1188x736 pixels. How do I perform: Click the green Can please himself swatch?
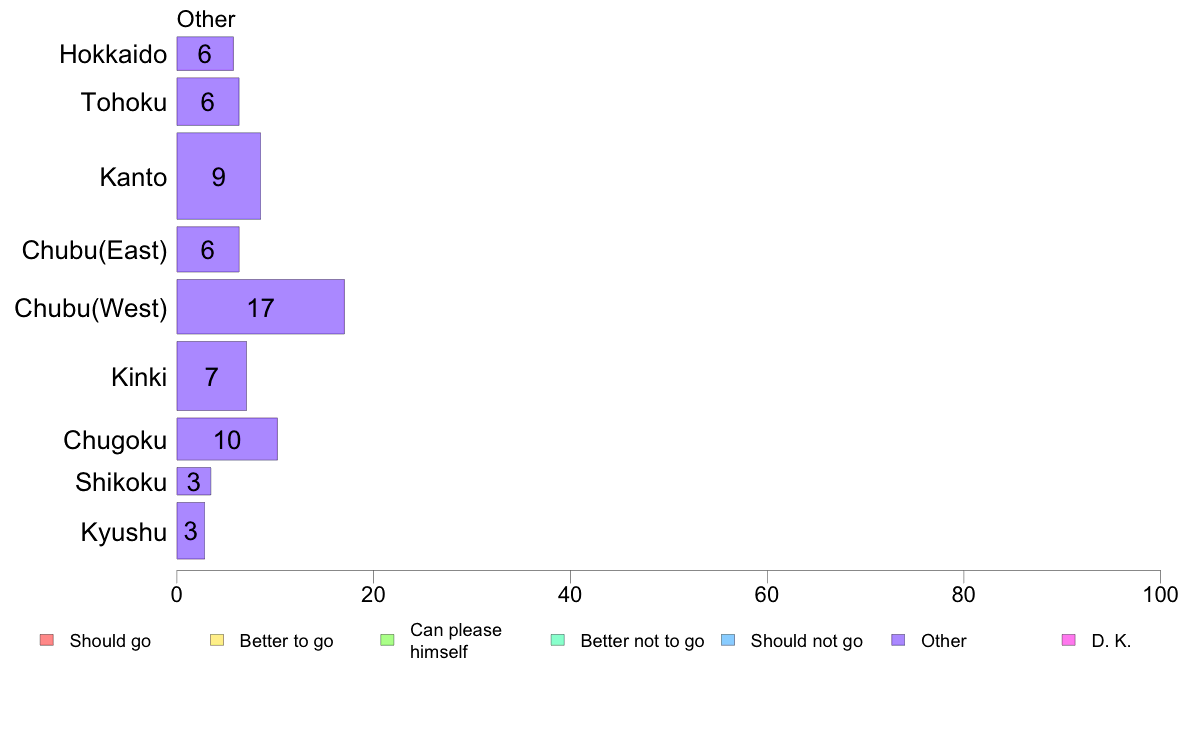(x=387, y=640)
